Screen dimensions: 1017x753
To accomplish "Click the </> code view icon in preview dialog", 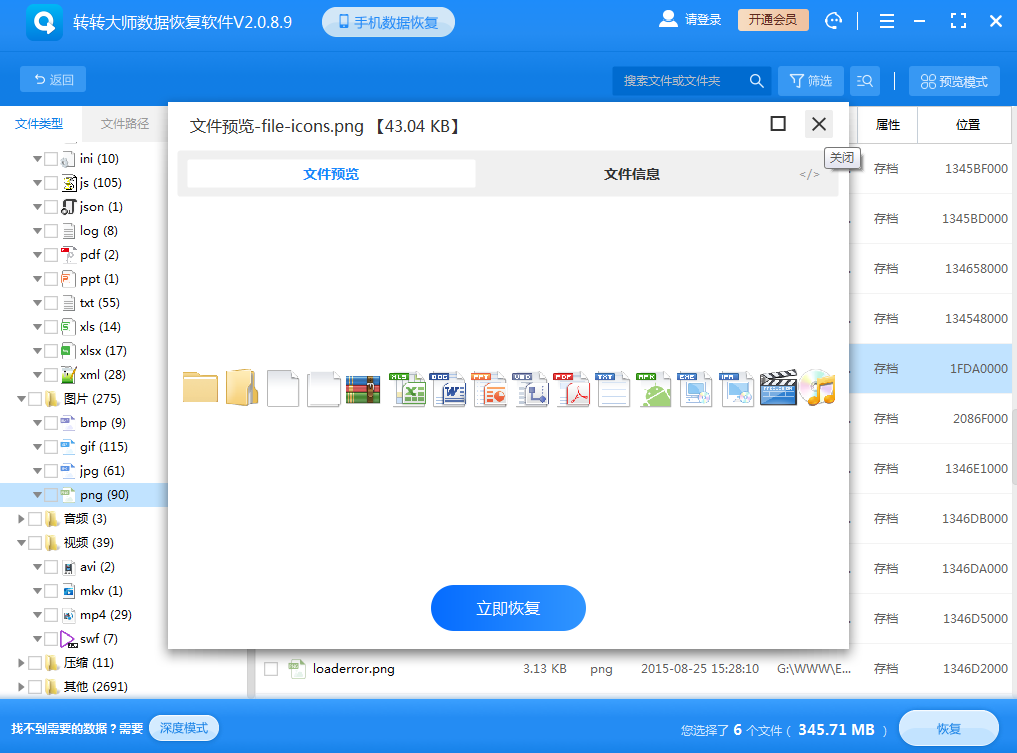I will click(808, 172).
